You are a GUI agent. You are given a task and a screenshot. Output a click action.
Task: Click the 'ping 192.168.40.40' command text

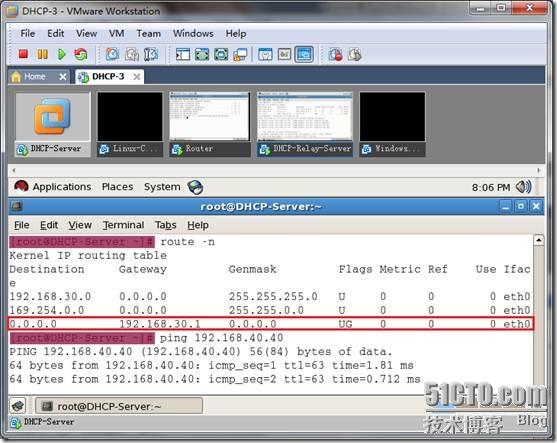tap(222, 338)
